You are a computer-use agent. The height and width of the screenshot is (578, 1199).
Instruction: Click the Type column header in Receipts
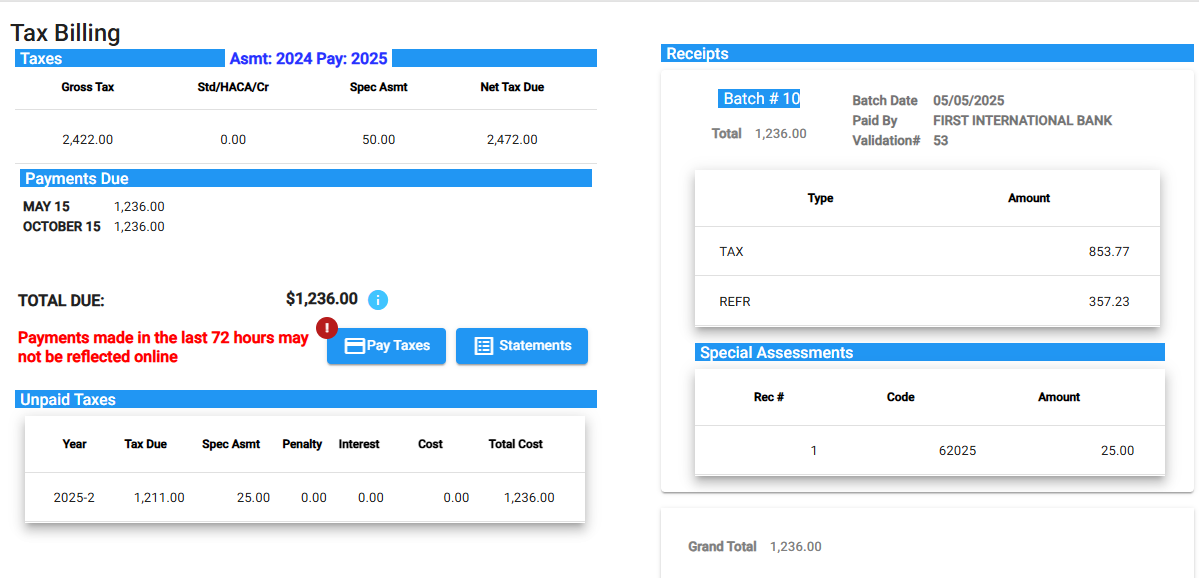click(x=820, y=198)
